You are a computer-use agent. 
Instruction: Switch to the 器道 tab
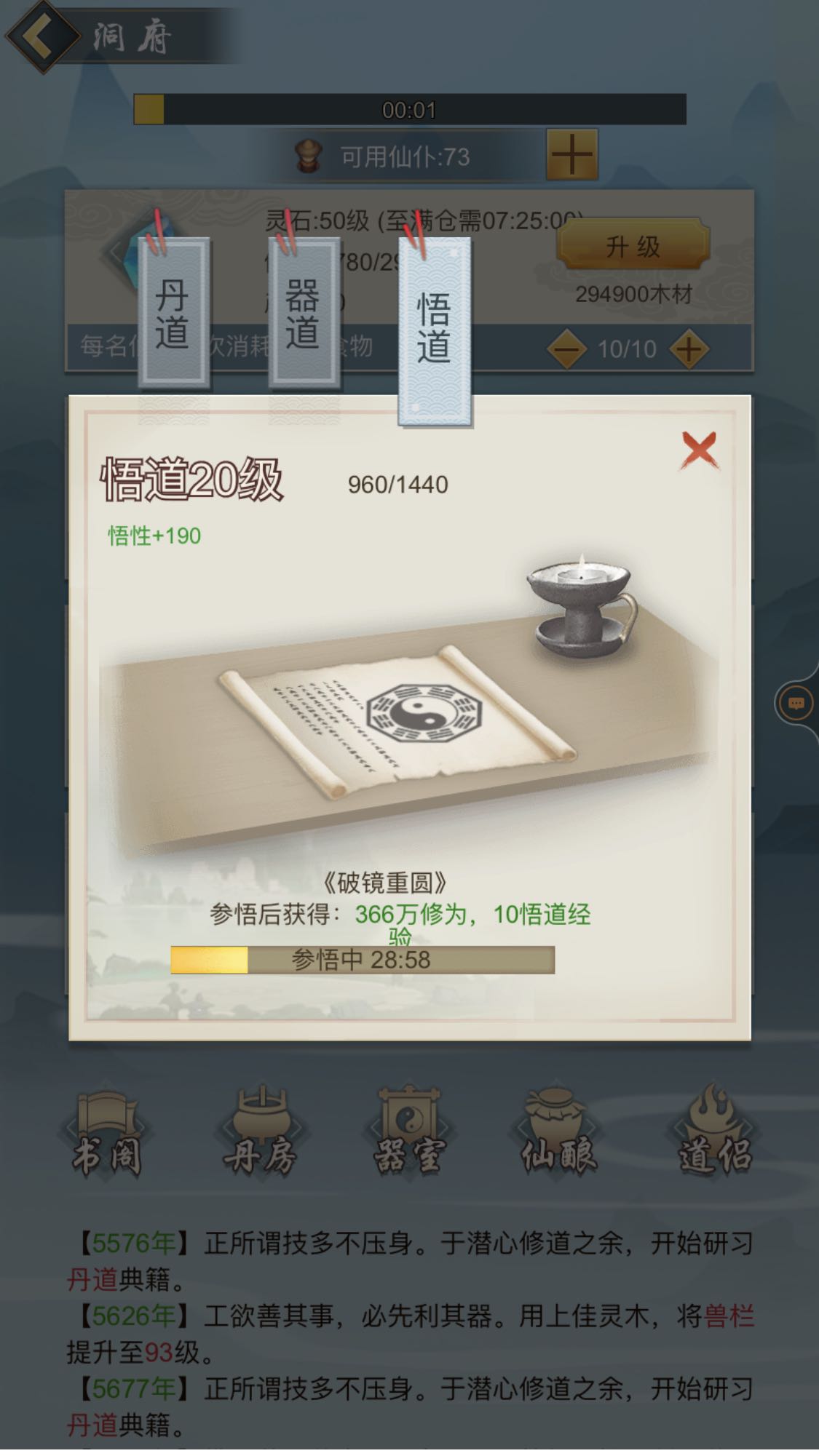point(303,311)
